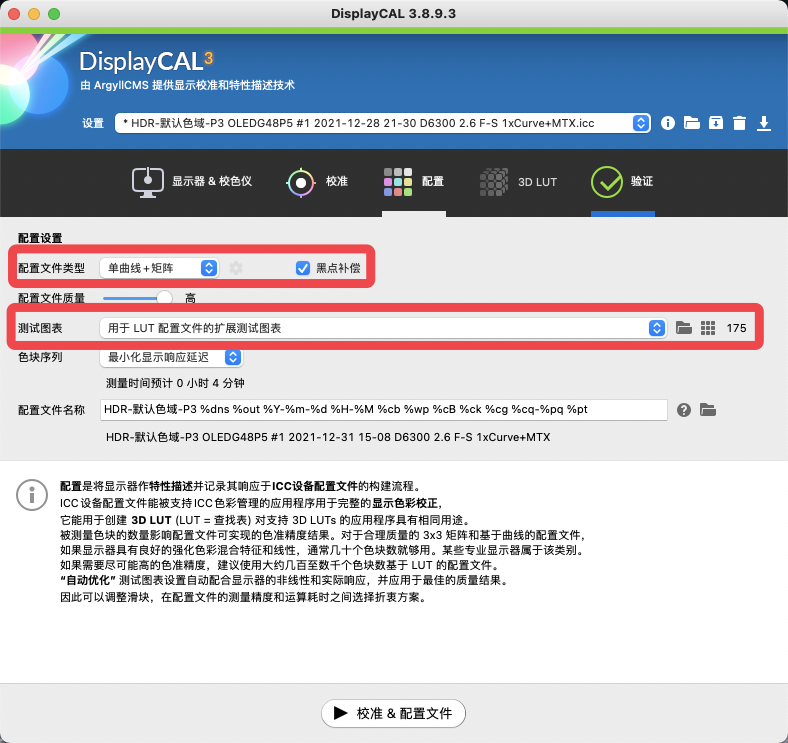Toggle 黑点补偿 checkbox
Screen dimensions: 788x743
[303, 268]
